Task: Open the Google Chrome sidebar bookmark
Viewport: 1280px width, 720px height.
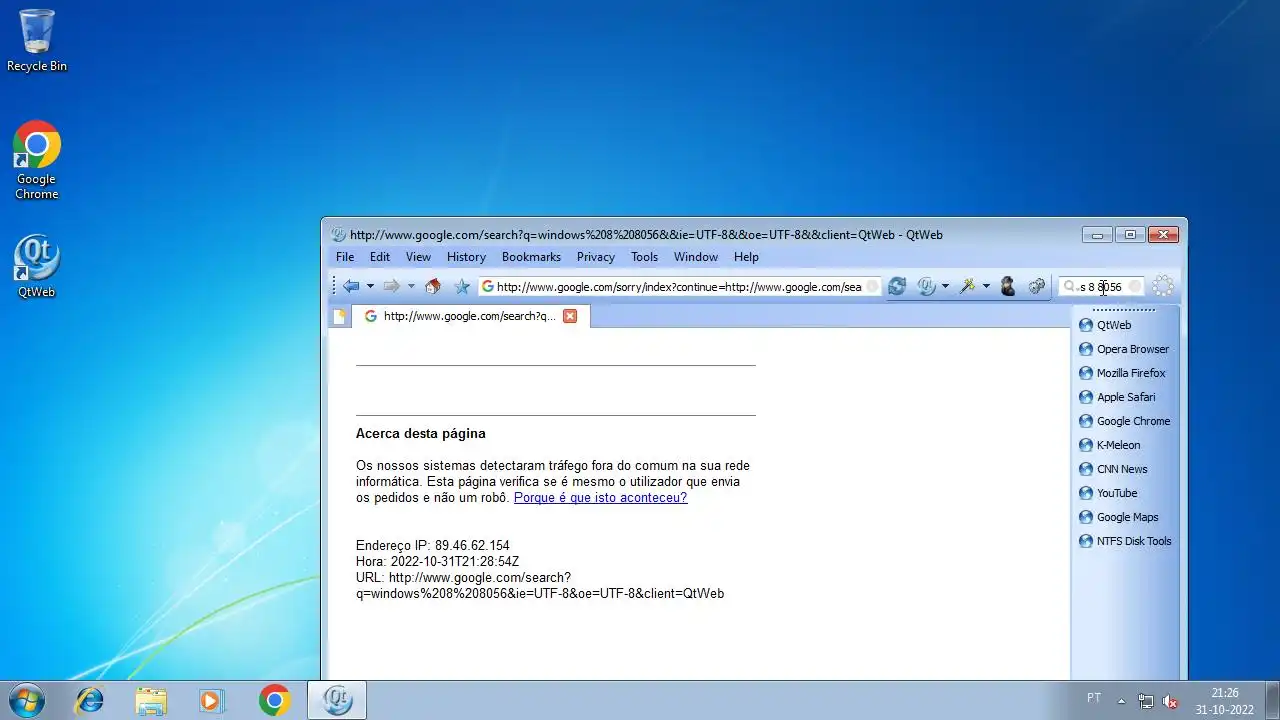Action: 1125,421
